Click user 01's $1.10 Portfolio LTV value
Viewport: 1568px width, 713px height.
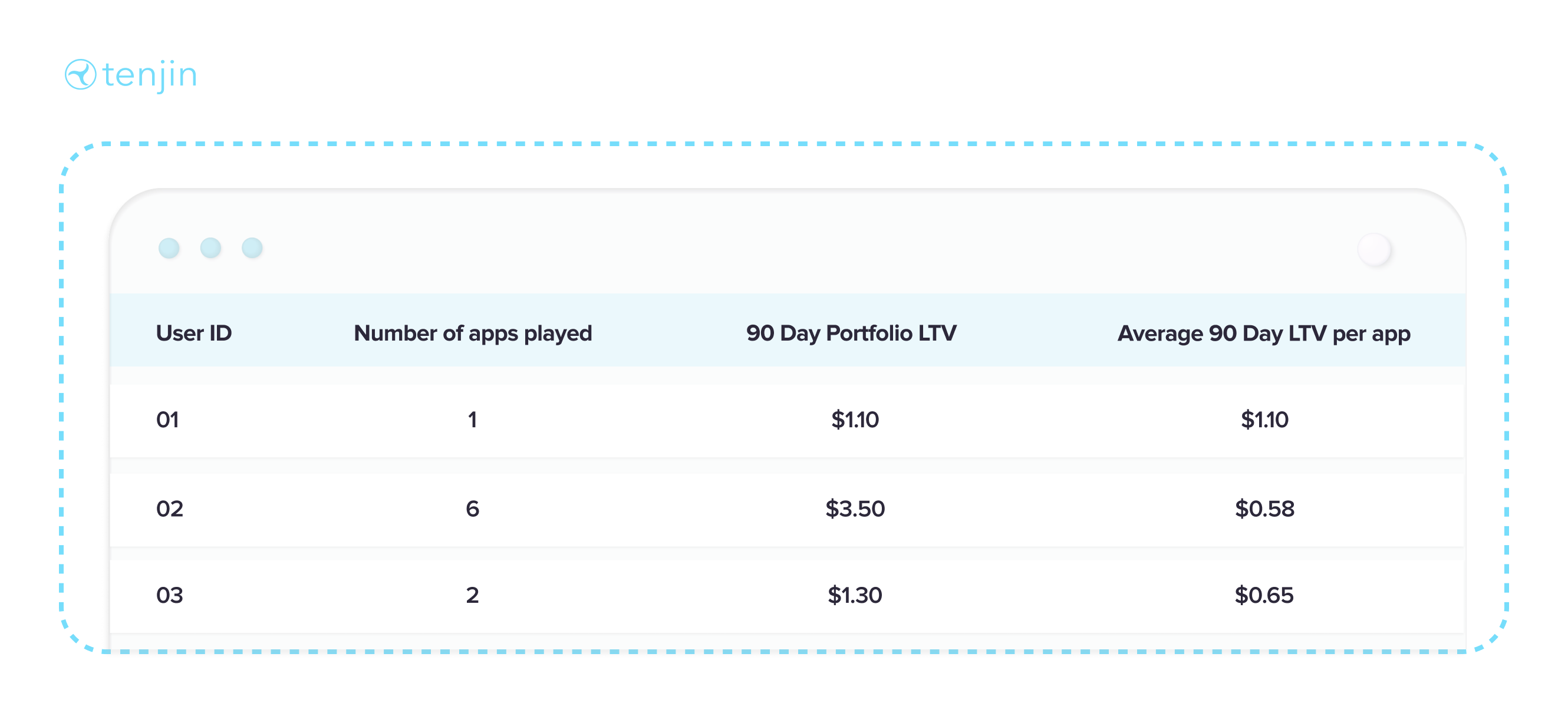tap(855, 419)
